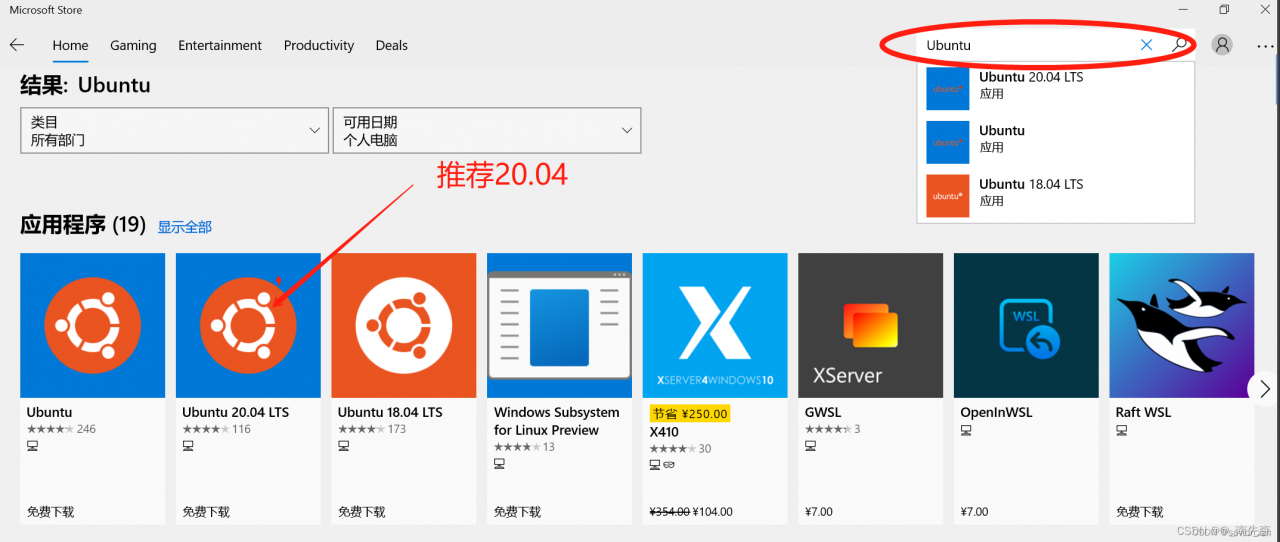This screenshot has height=542, width=1280.
Task: Click the 173 ratings under Ubuntu 18.04
Action: [x=397, y=429]
